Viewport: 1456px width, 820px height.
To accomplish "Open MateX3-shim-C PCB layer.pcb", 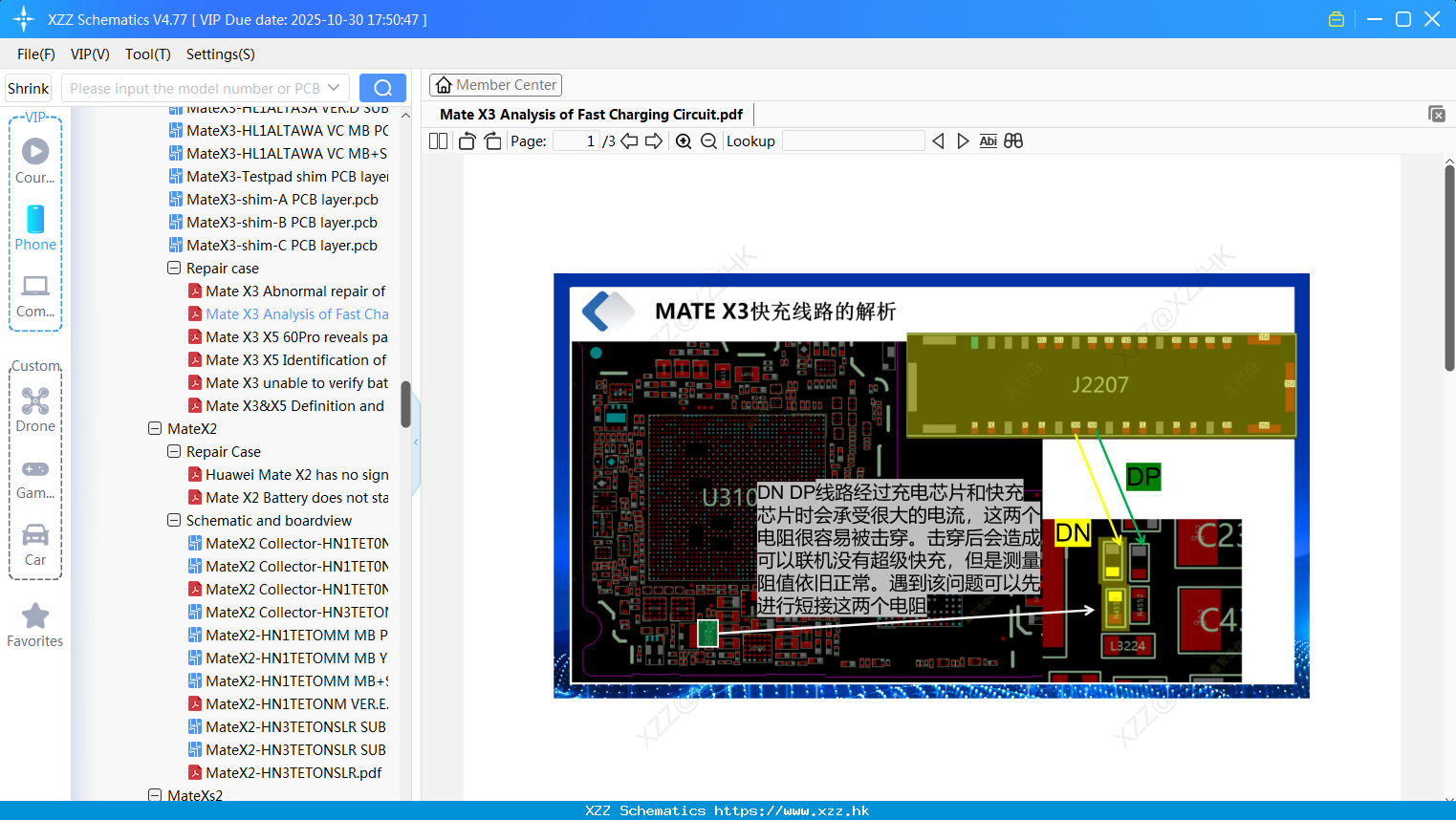I will 273,246.
